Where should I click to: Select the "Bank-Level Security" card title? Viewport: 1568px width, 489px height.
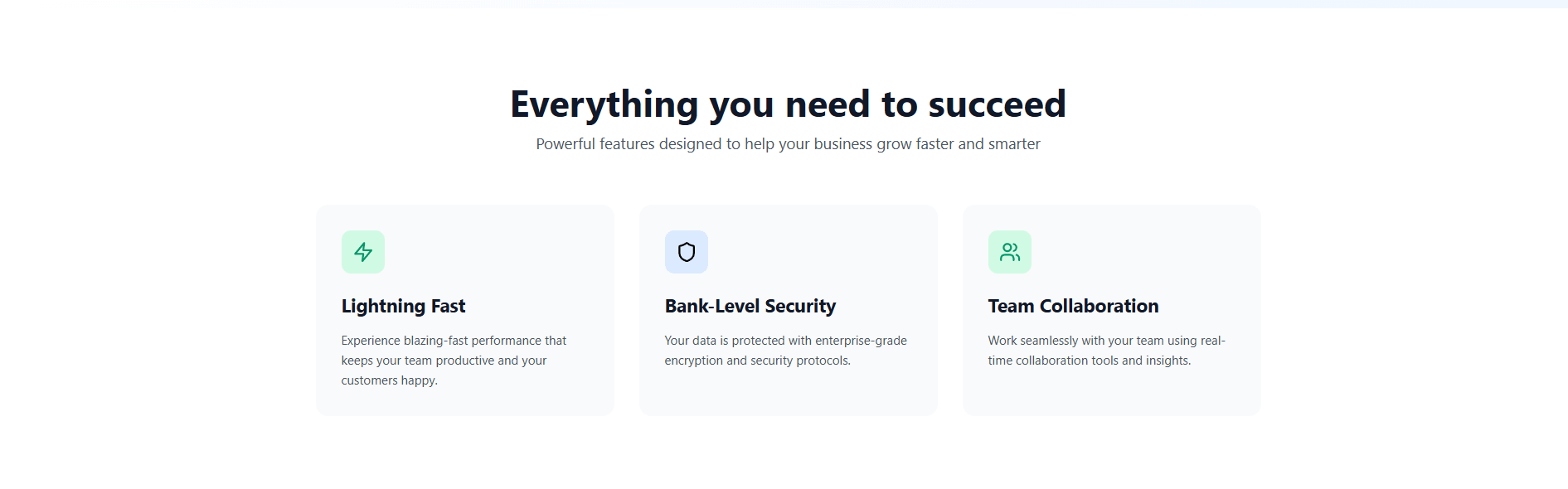(750, 306)
